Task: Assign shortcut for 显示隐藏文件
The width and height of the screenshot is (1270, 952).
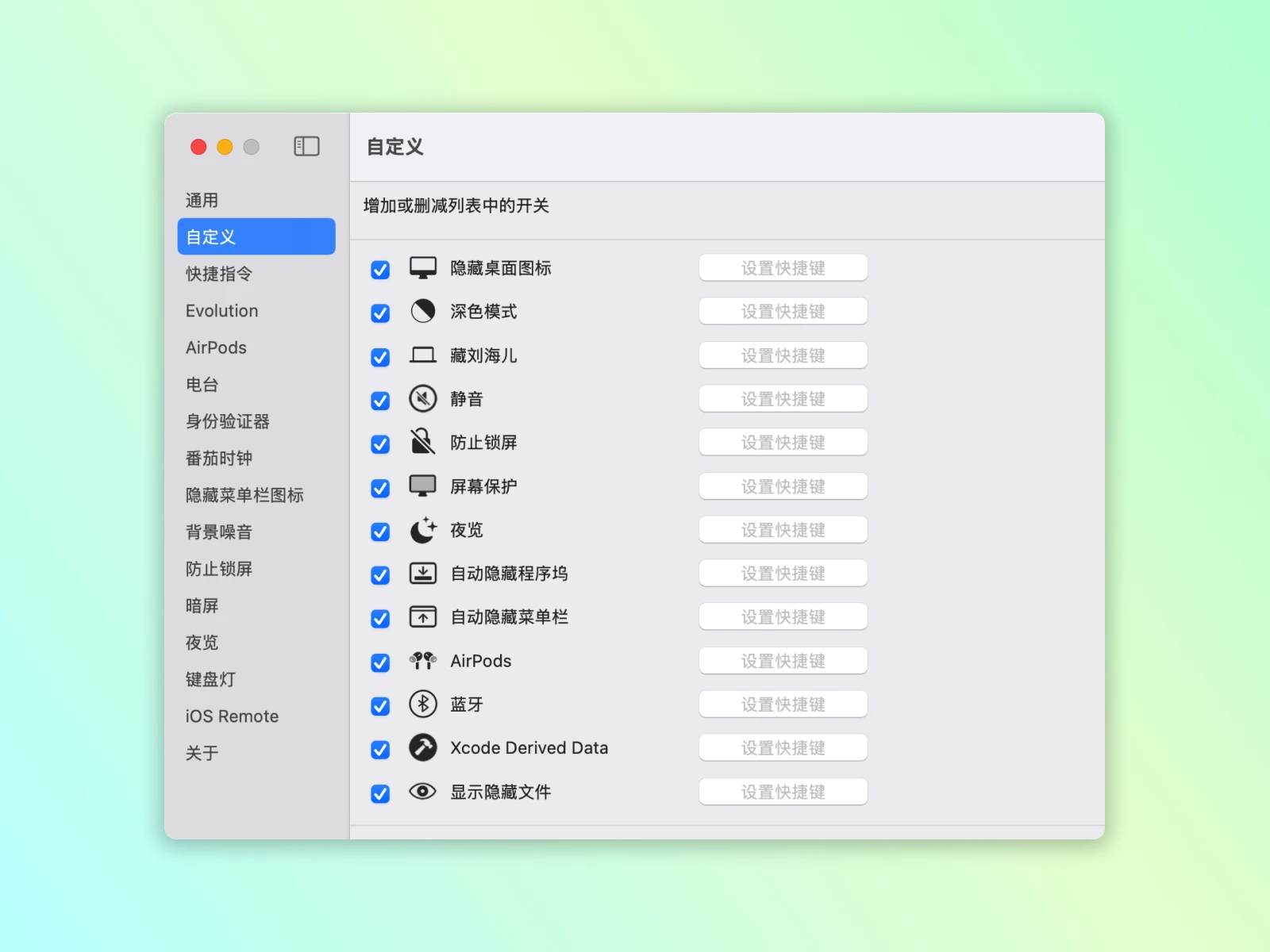Action: [x=783, y=792]
